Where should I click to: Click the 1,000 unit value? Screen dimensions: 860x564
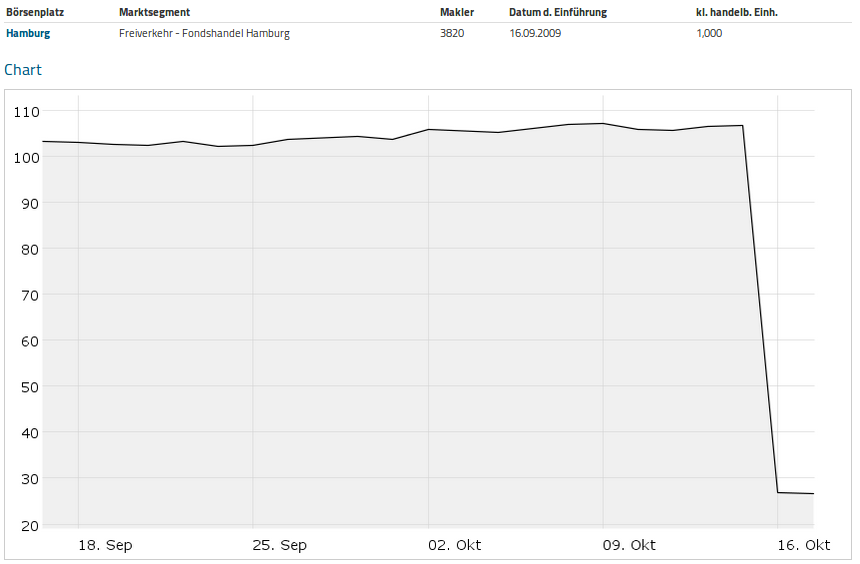click(709, 33)
